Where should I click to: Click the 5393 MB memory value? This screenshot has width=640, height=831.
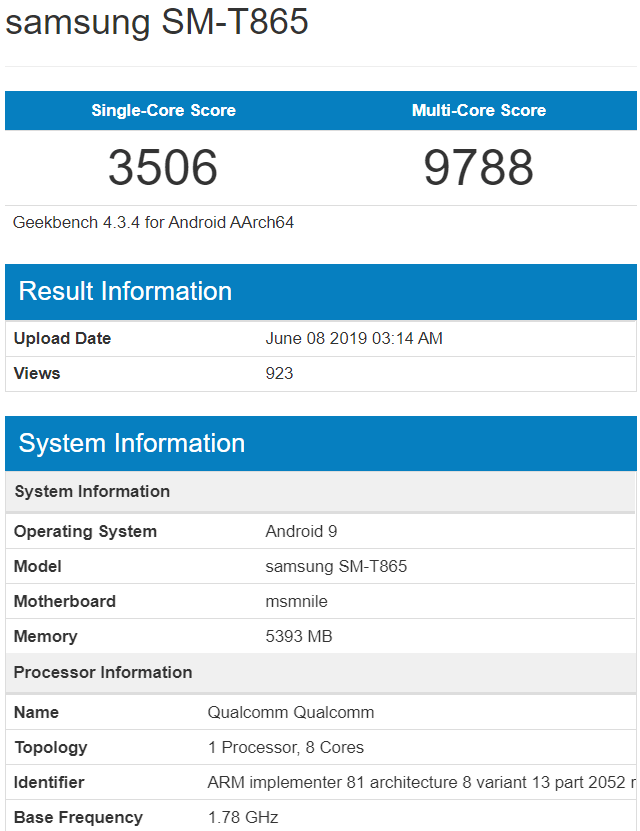pos(299,636)
